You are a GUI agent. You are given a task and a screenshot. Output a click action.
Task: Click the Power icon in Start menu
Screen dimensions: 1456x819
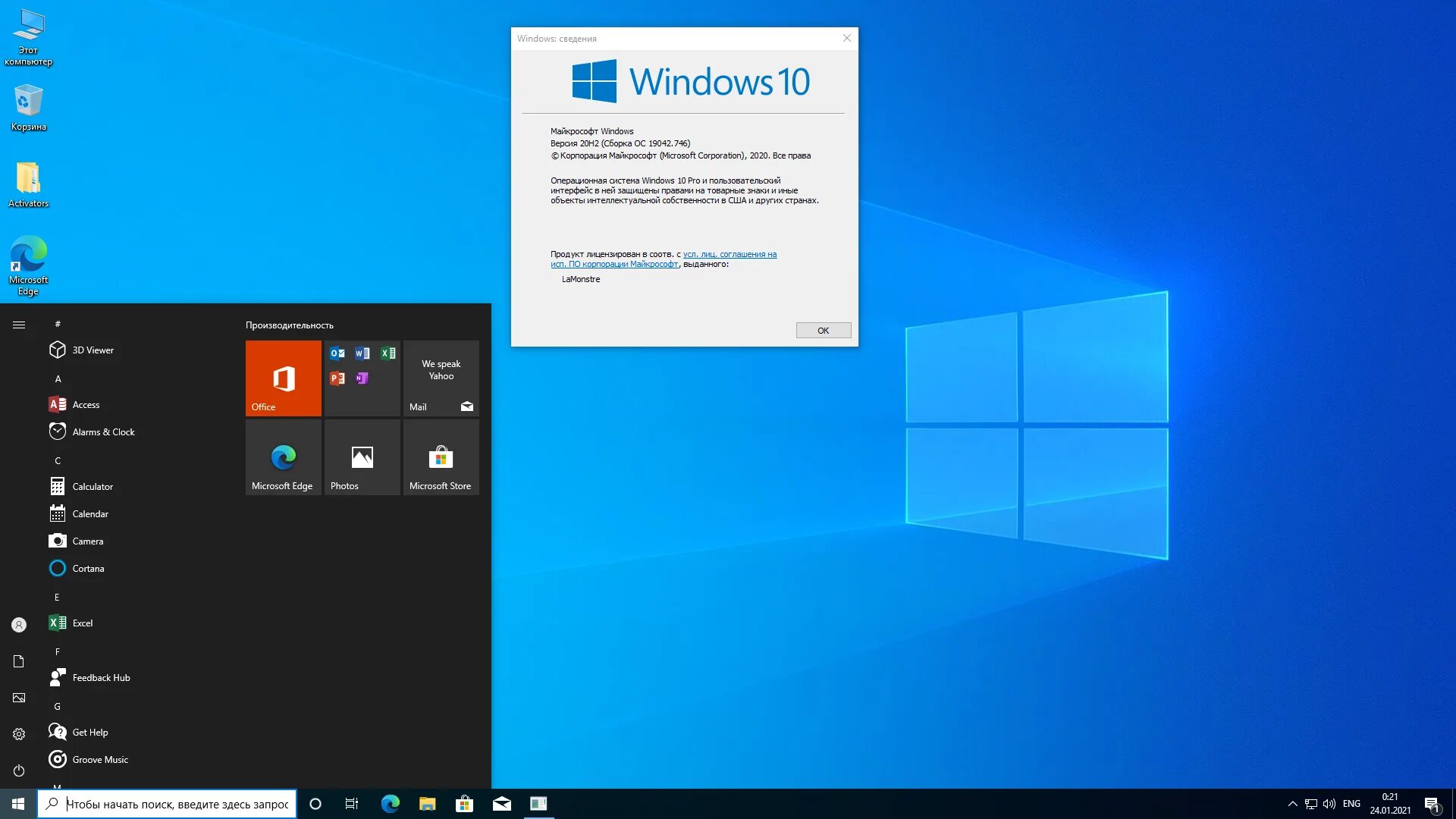point(19,770)
